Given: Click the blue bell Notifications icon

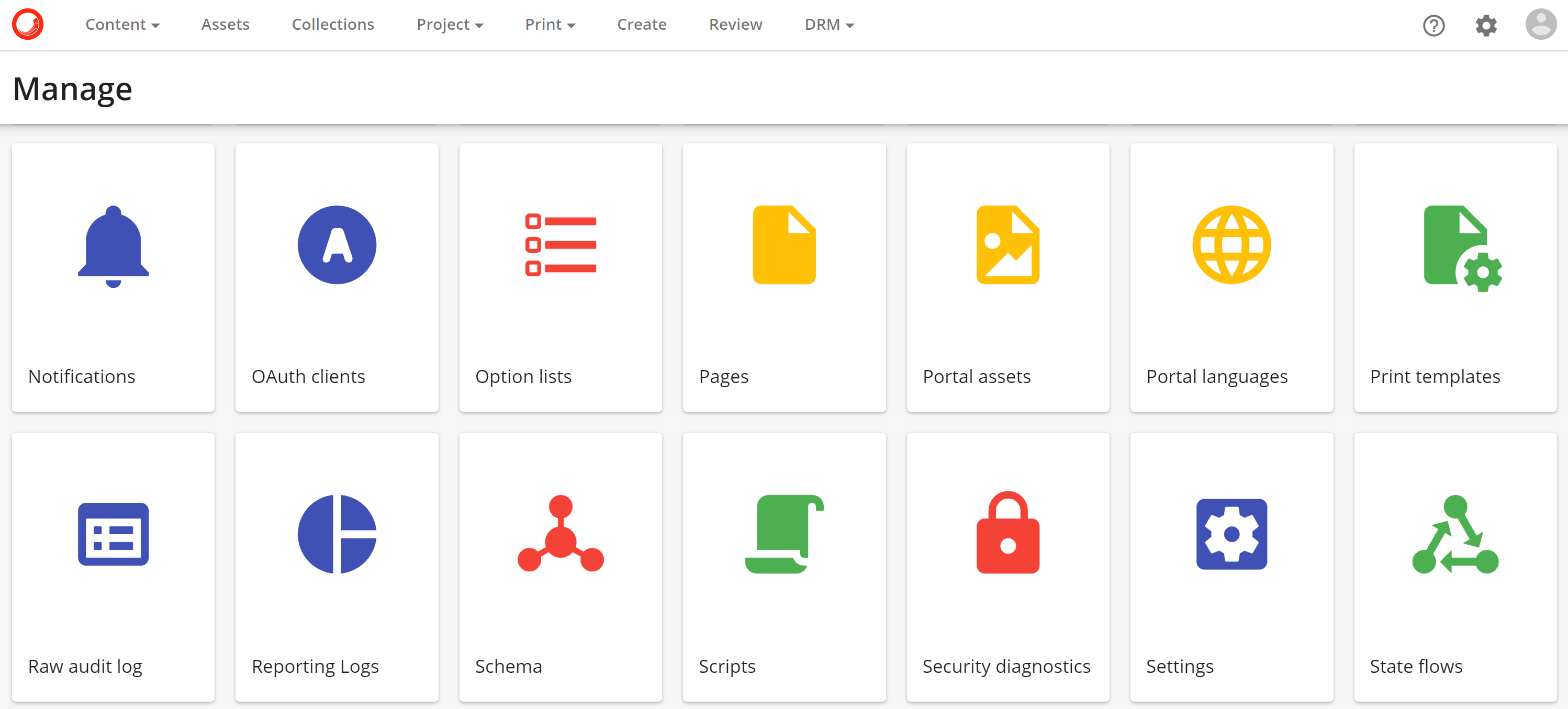Looking at the screenshot, I should [x=113, y=246].
